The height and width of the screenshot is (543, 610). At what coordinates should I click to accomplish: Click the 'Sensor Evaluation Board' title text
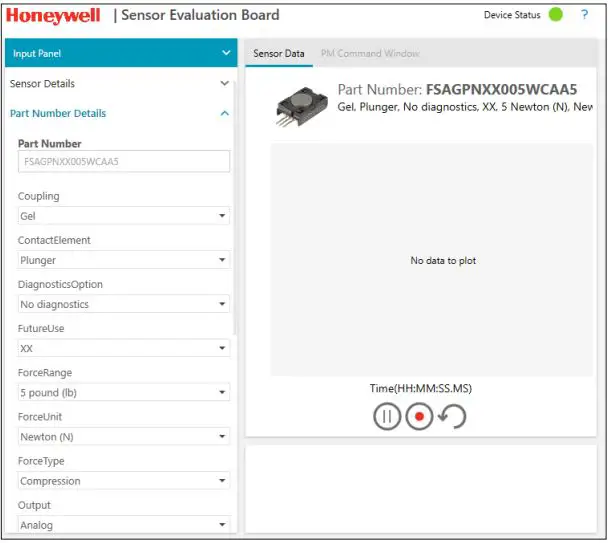pos(200,15)
